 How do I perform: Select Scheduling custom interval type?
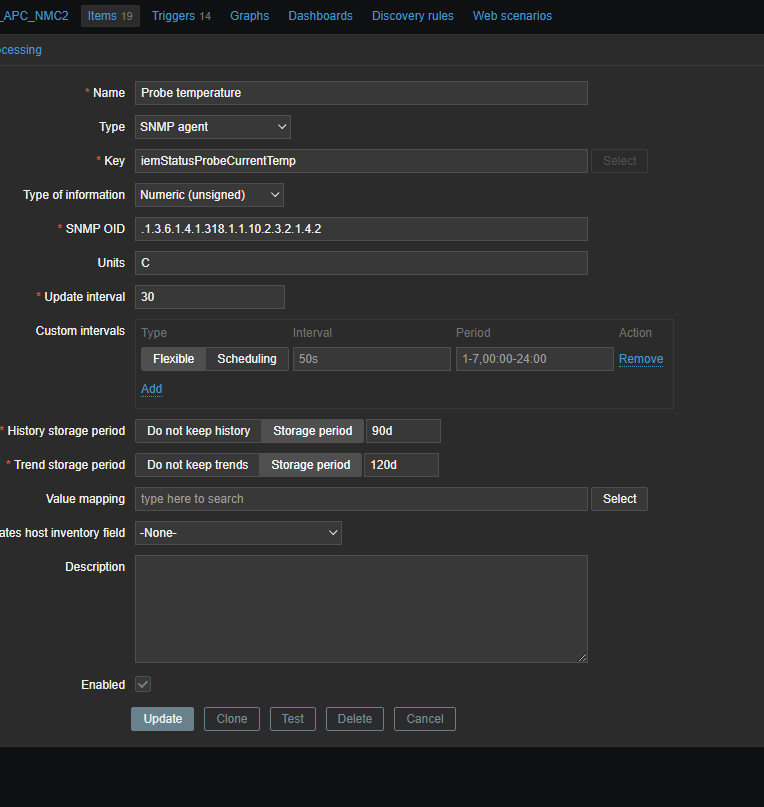(x=247, y=359)
